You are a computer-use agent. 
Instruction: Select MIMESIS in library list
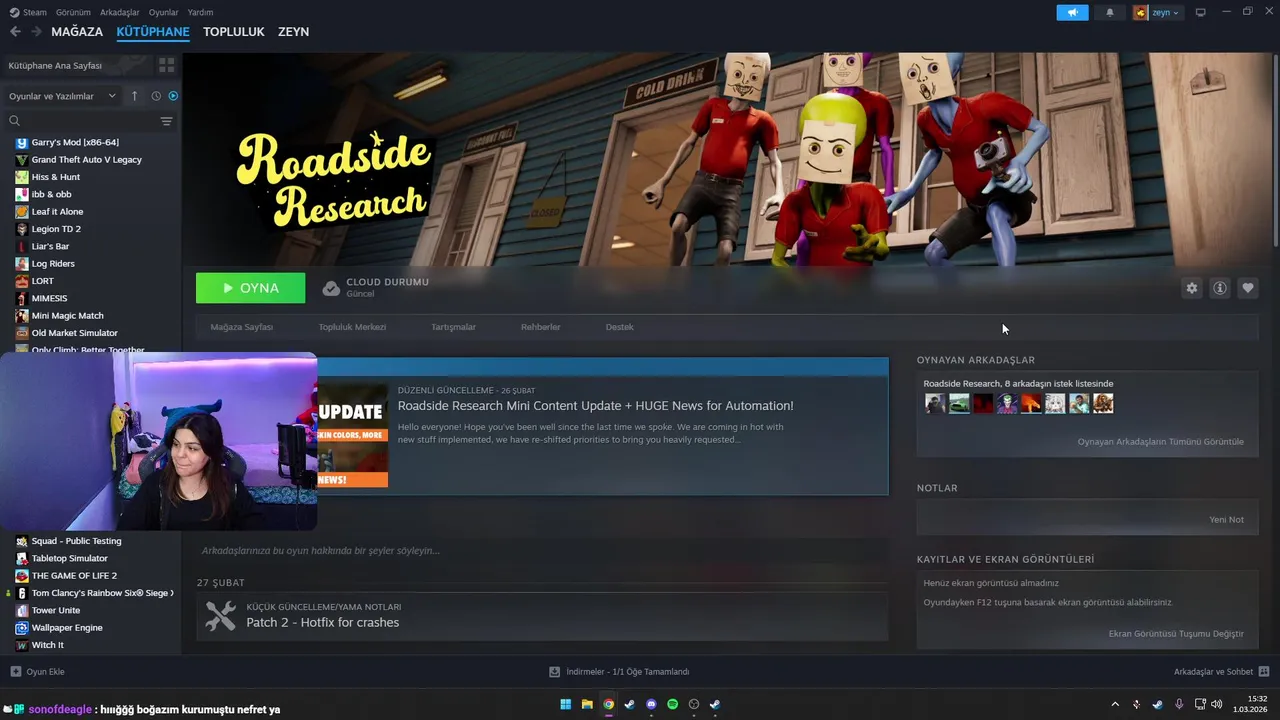(49, 298)
